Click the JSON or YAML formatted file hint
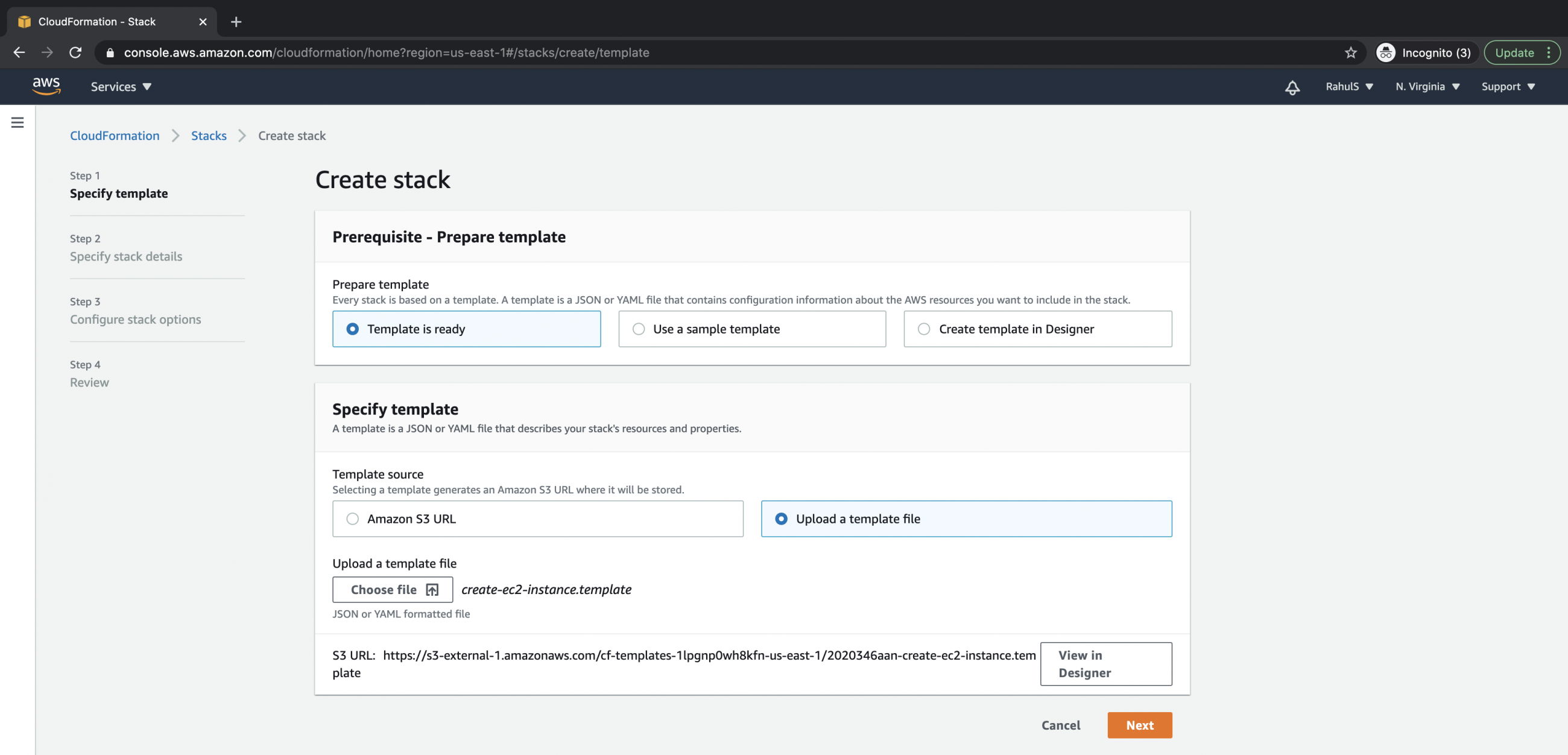This screenshot has width=1568, height=755. (400, 614)
